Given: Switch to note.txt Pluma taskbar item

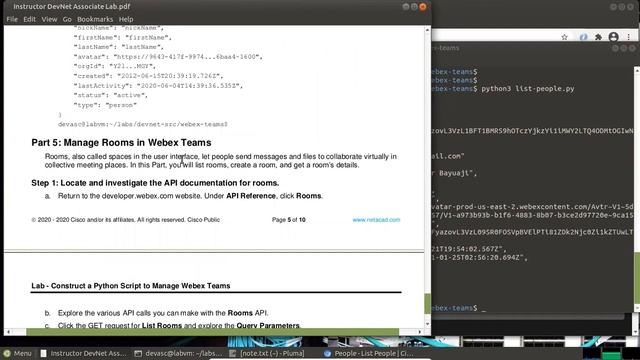Looking at the screenshot, I should pos(267,353).
